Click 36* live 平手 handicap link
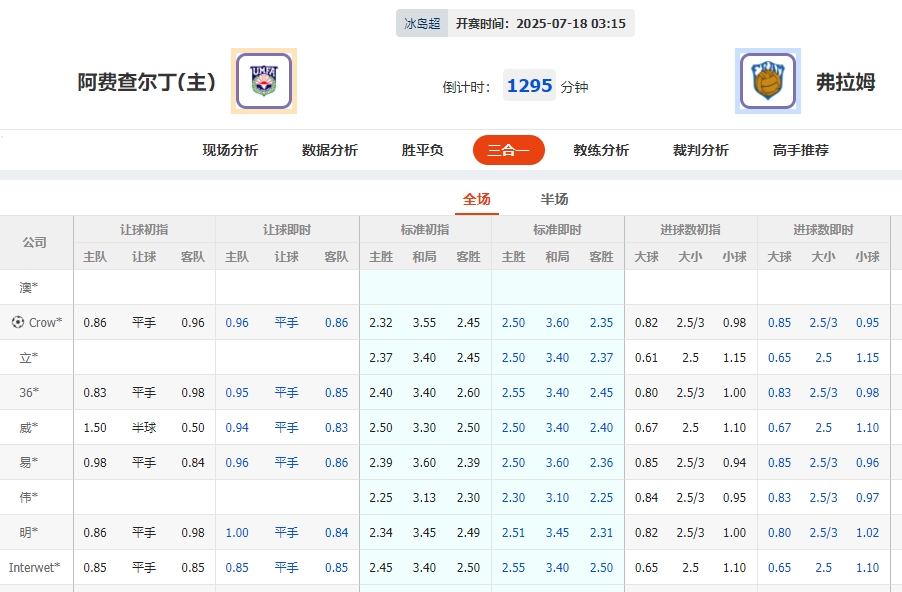Screen dimensions: 902x592 287,393
